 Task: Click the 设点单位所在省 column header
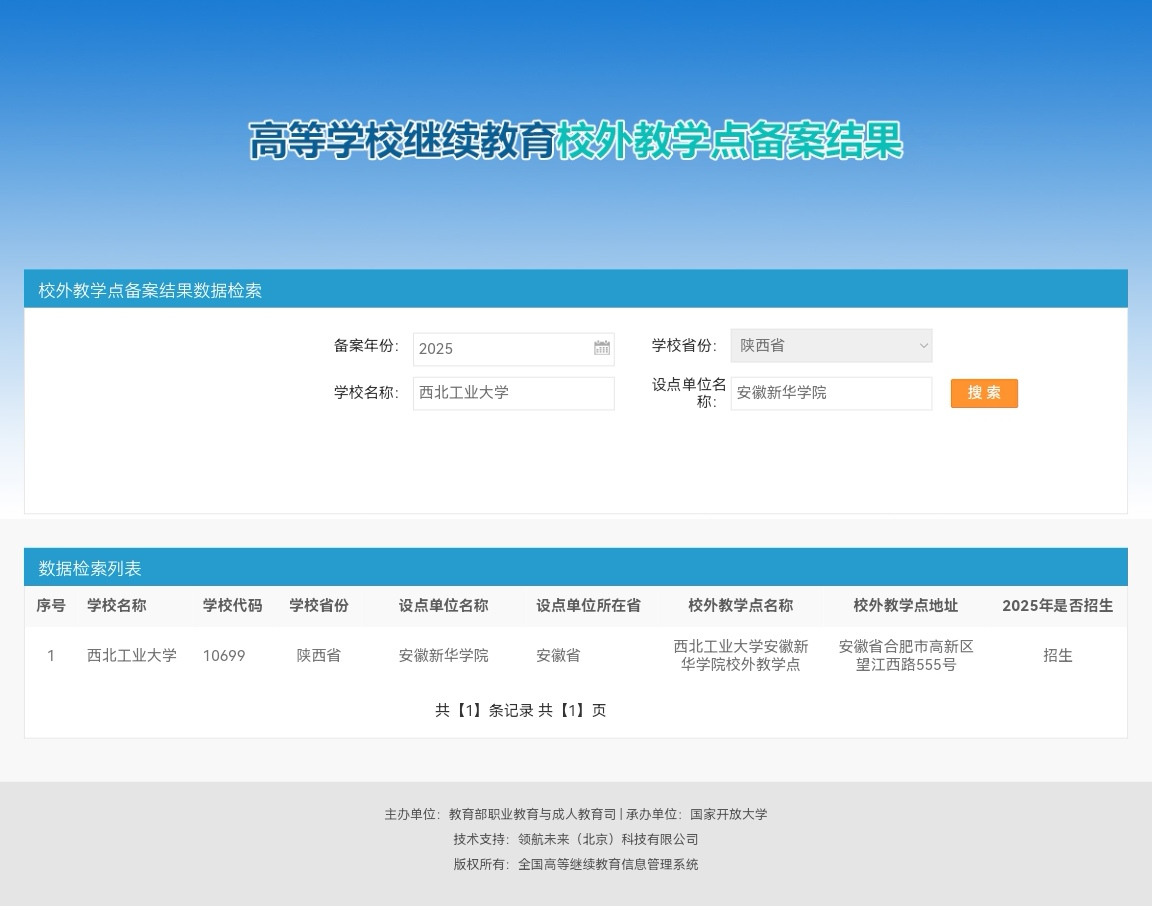[588, 606]
